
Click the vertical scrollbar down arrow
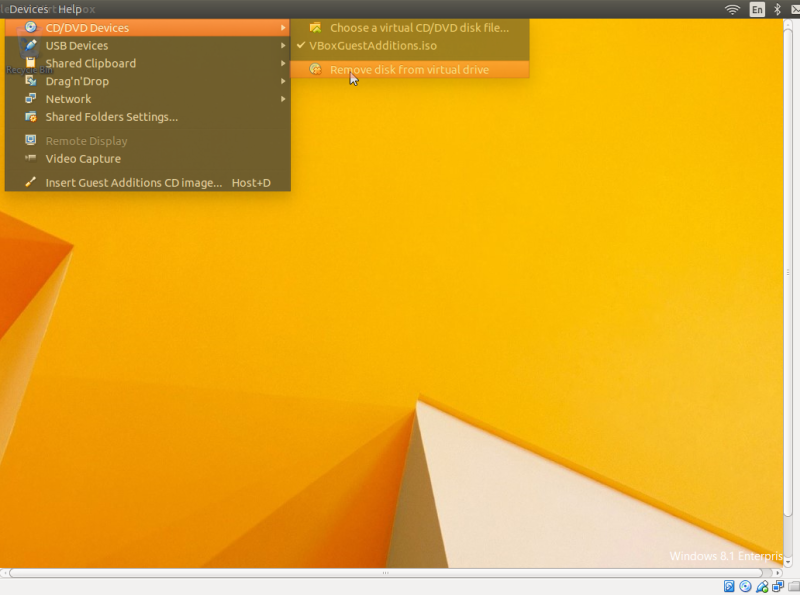tap(788, 562)
